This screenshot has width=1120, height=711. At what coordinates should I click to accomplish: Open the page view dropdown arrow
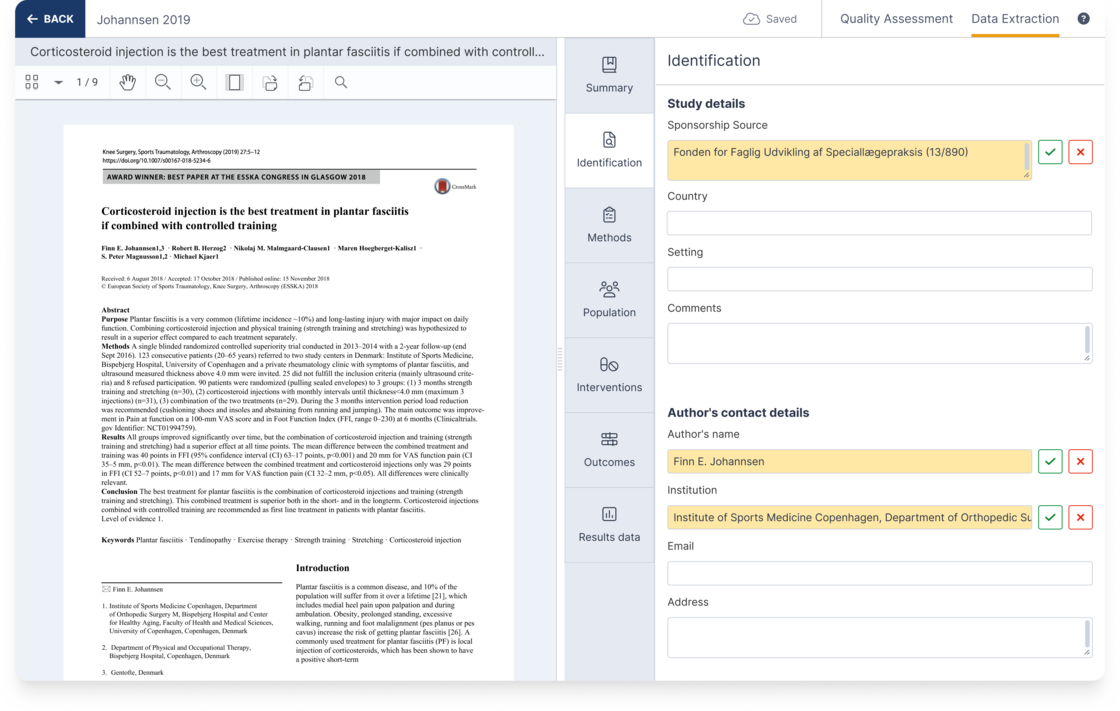(60, 82)
